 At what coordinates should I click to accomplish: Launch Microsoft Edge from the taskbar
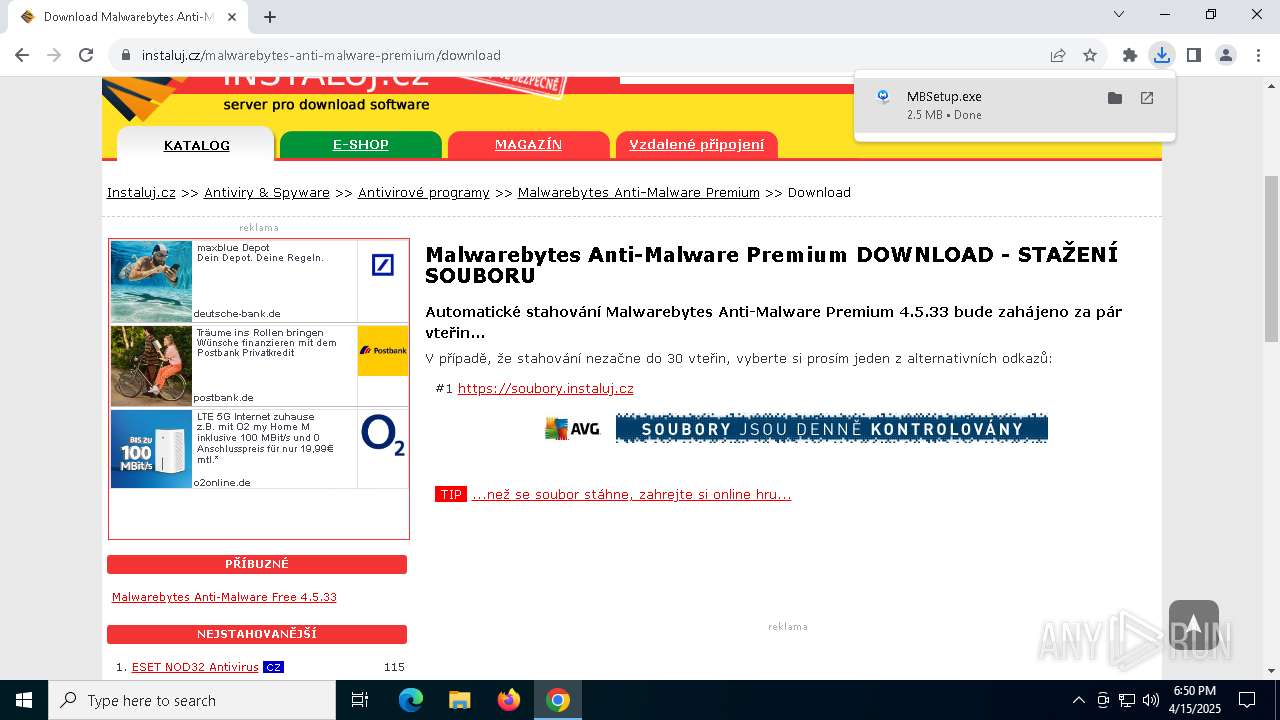pos(411,700)
